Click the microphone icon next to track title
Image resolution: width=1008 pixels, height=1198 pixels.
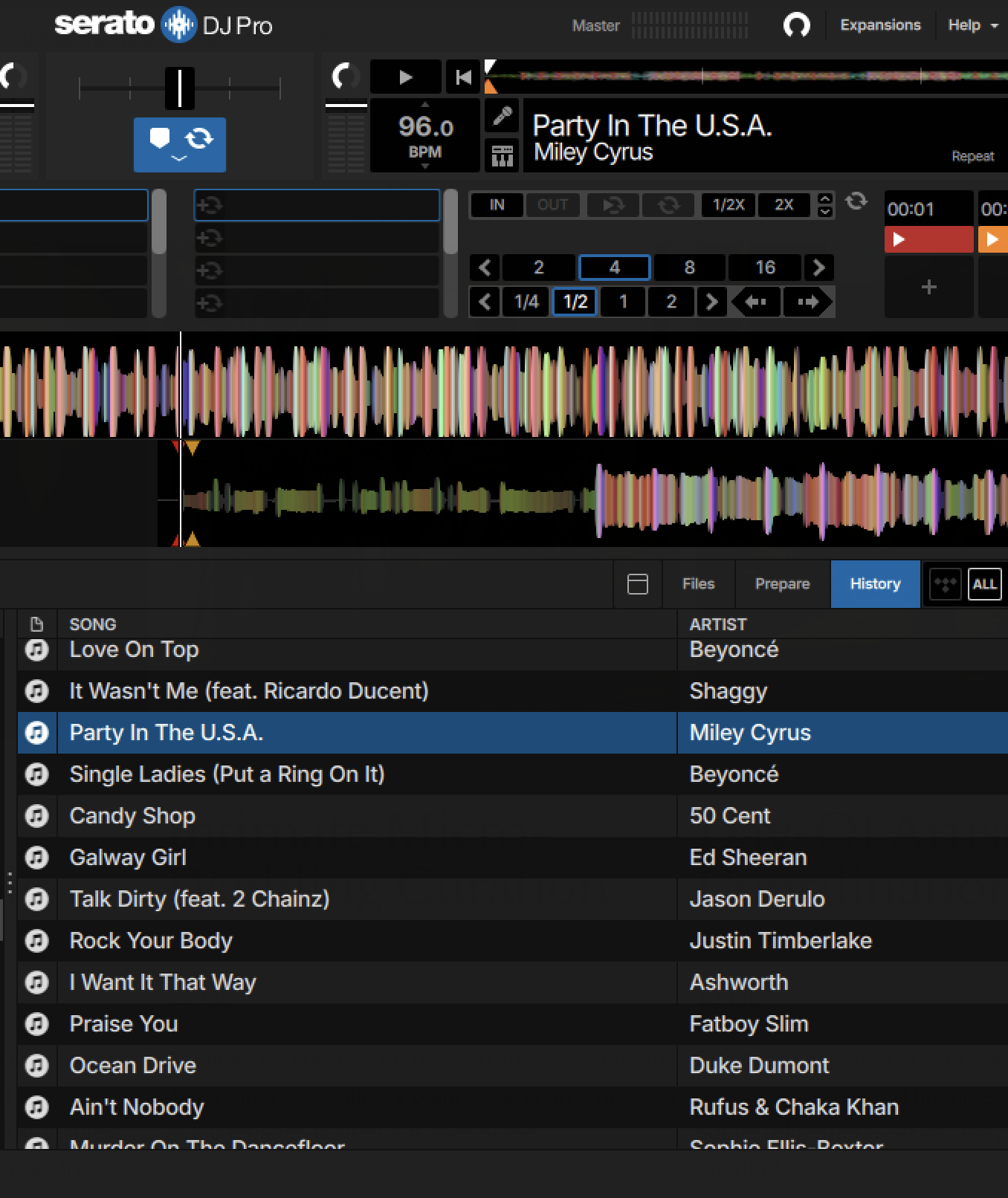[x=502, y=116]
